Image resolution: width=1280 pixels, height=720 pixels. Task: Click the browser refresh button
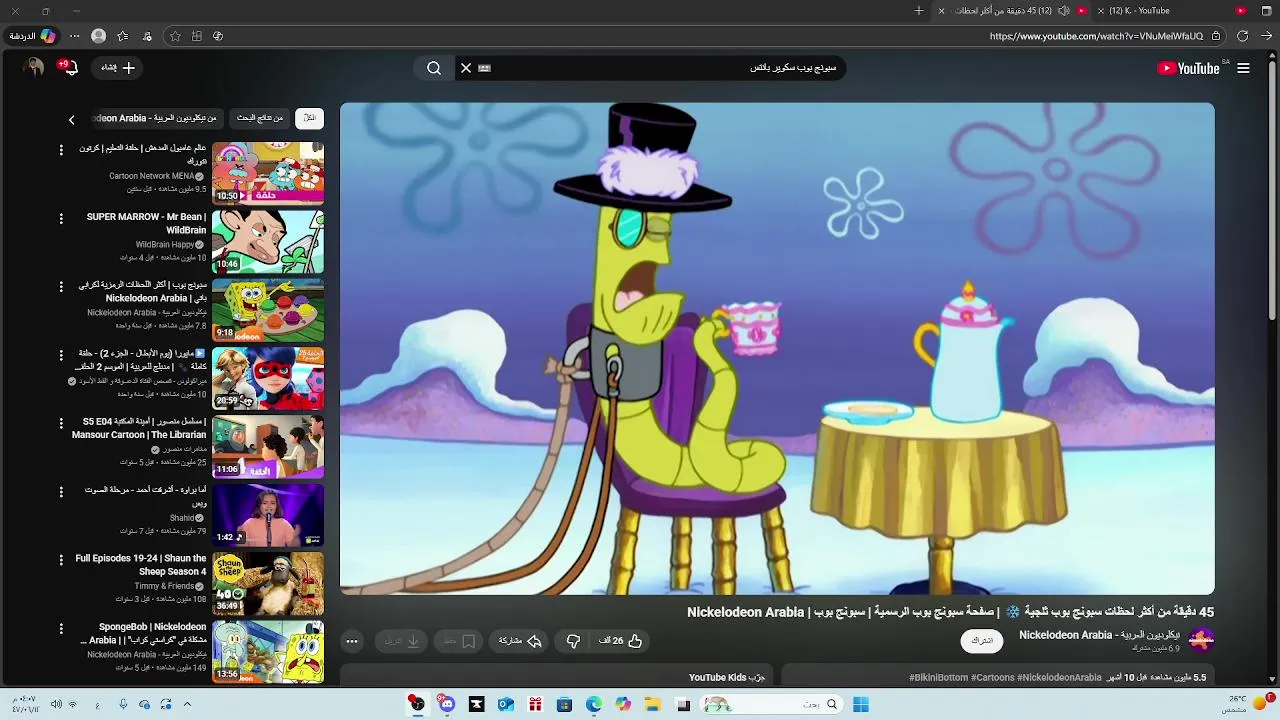(x=1243, y=36)
